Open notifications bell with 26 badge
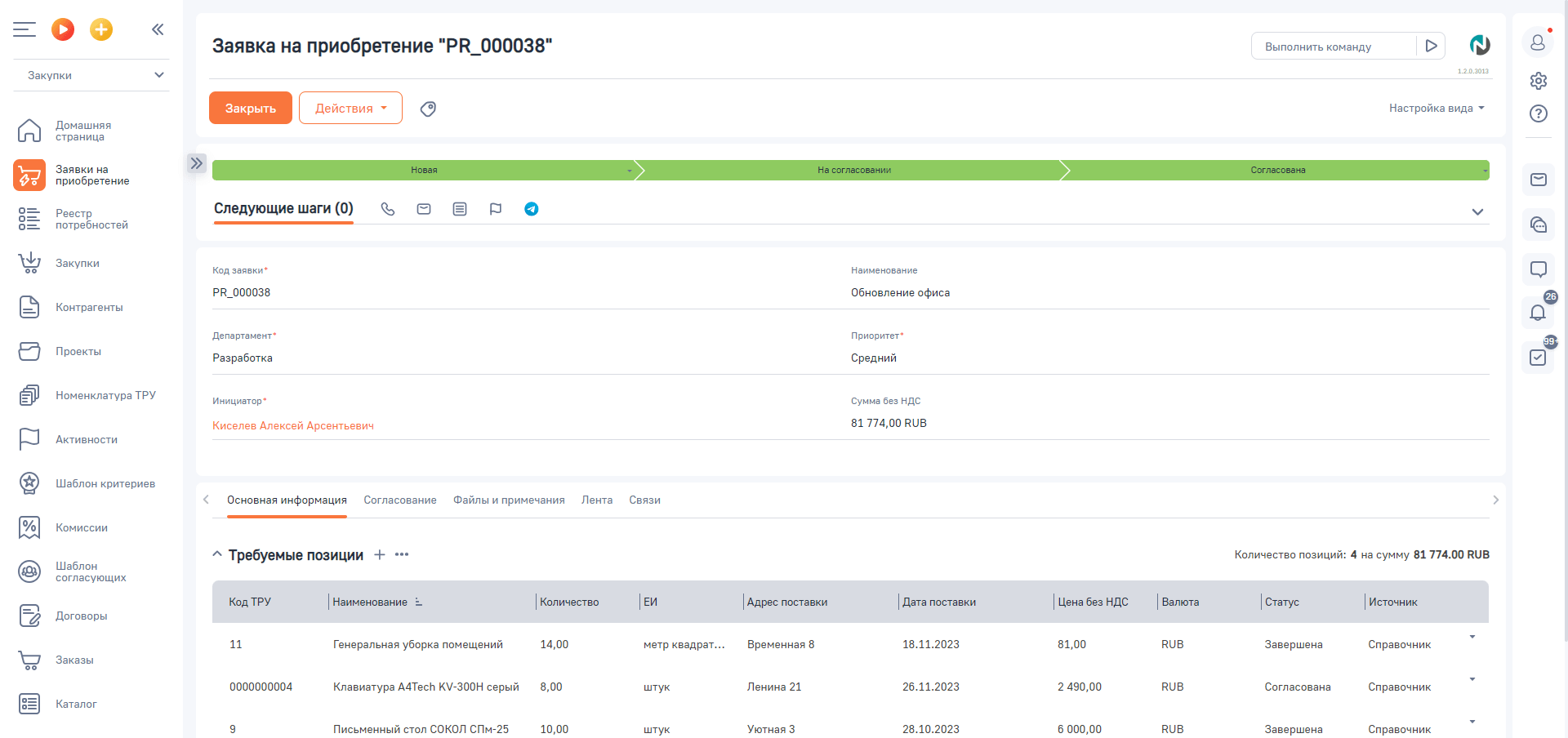This screenshot has width=1568, height=738. [x=1539, y=312]
